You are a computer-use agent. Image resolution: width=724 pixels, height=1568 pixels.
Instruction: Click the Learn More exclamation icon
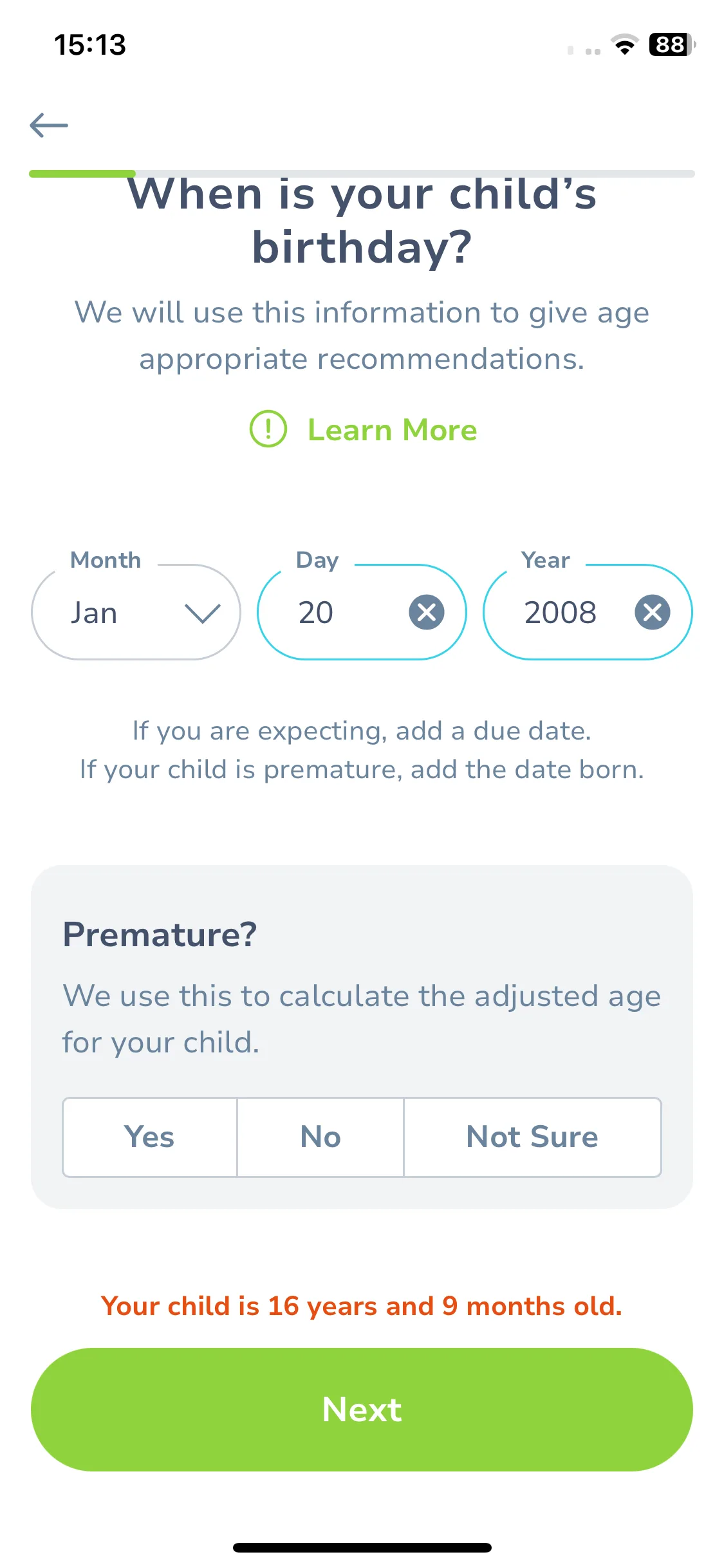pos(268,429)
